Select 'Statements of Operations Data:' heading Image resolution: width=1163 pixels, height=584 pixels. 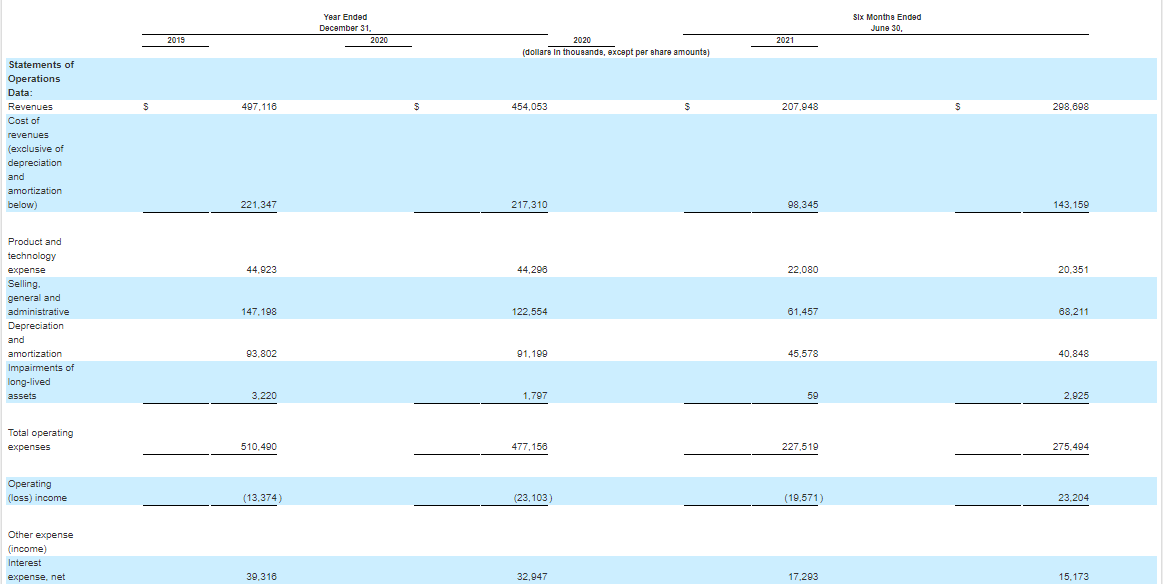click(x=41, y=79)
